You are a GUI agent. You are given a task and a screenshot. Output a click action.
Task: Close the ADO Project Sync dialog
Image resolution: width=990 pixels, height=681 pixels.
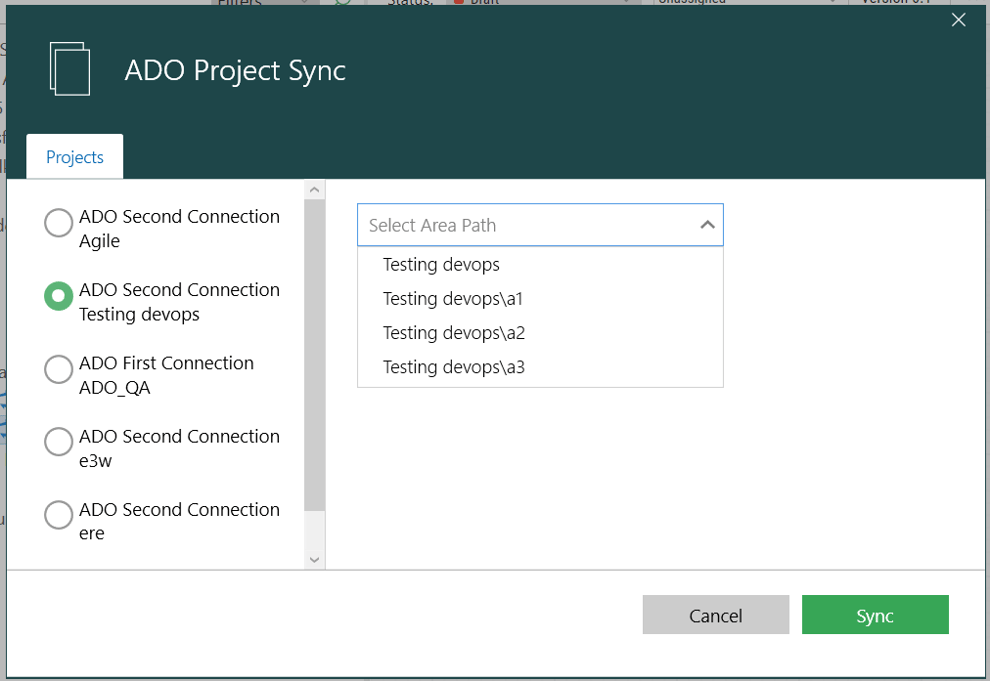958,19
